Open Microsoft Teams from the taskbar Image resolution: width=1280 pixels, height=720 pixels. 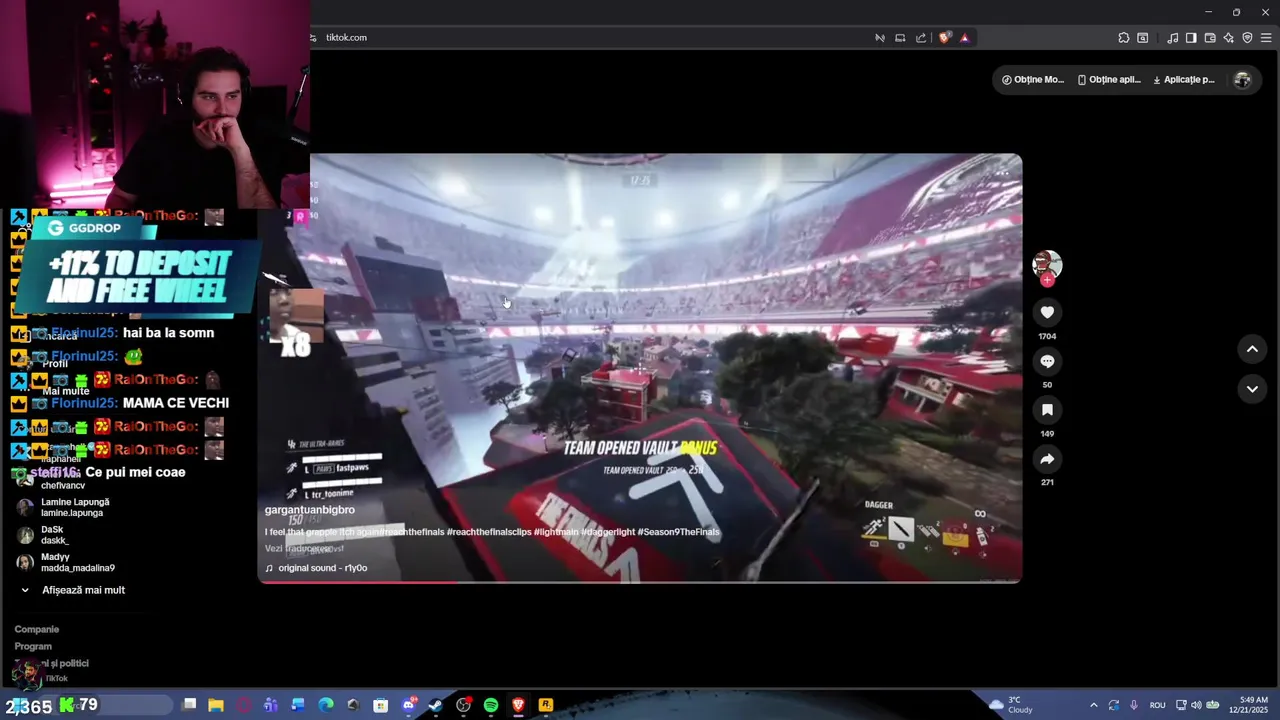pos(270,705)
